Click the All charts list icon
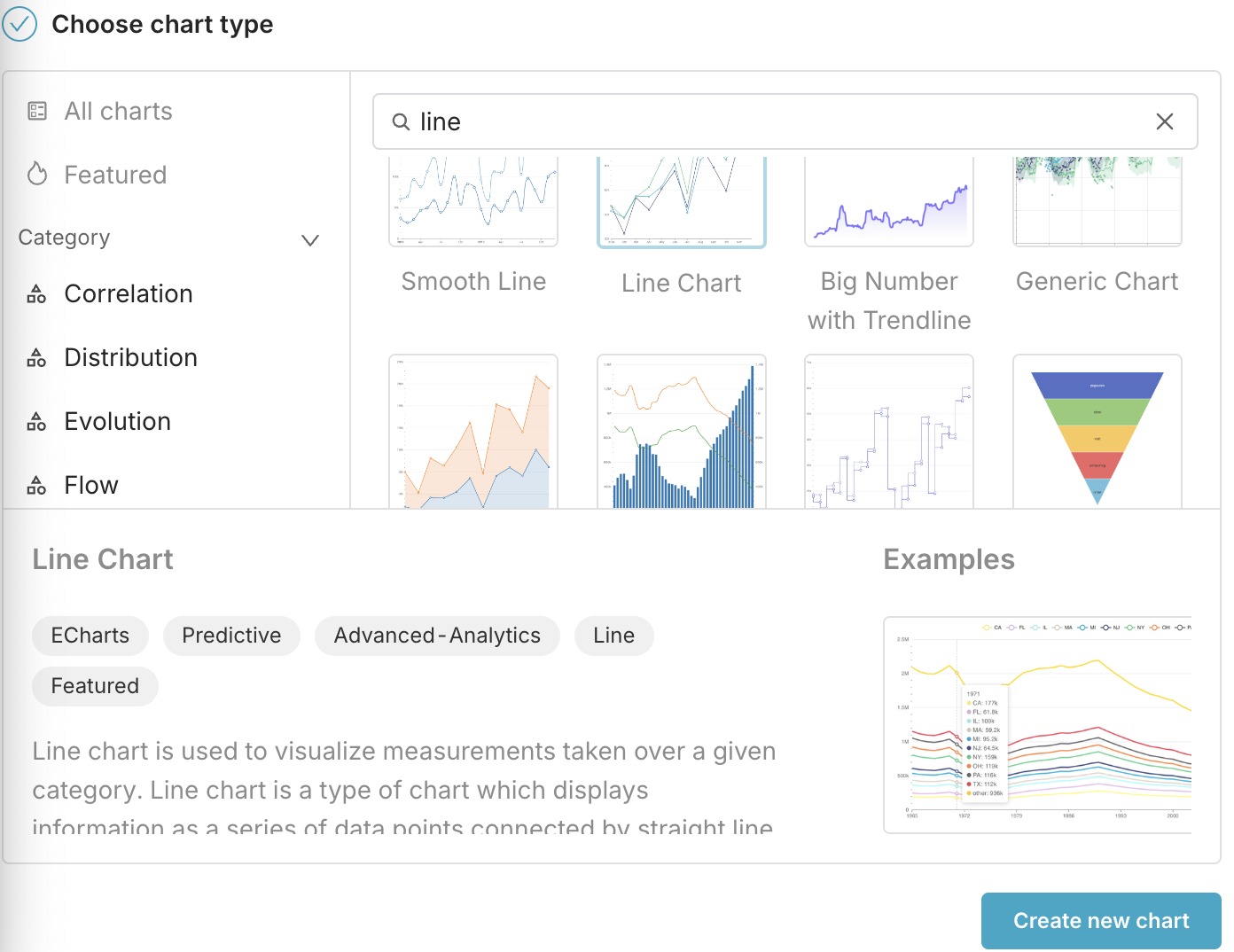This screenshot has height=952, width=1234. coord(37,111)
